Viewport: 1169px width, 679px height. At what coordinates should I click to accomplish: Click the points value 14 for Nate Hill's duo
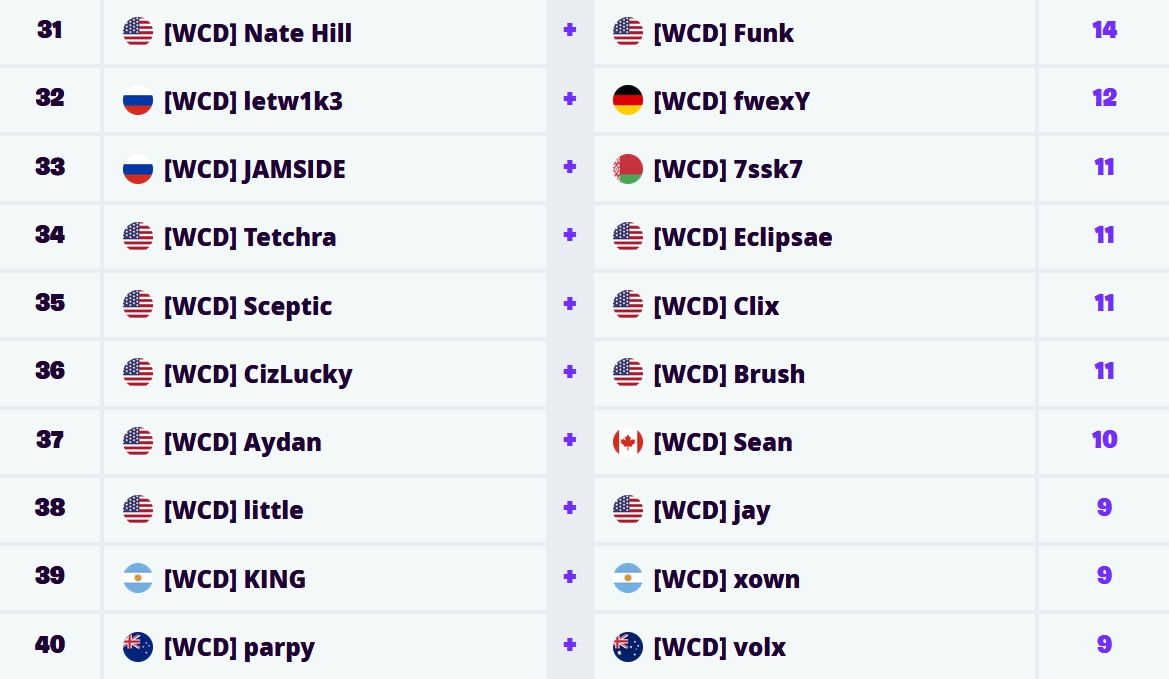pos(1104,30)
